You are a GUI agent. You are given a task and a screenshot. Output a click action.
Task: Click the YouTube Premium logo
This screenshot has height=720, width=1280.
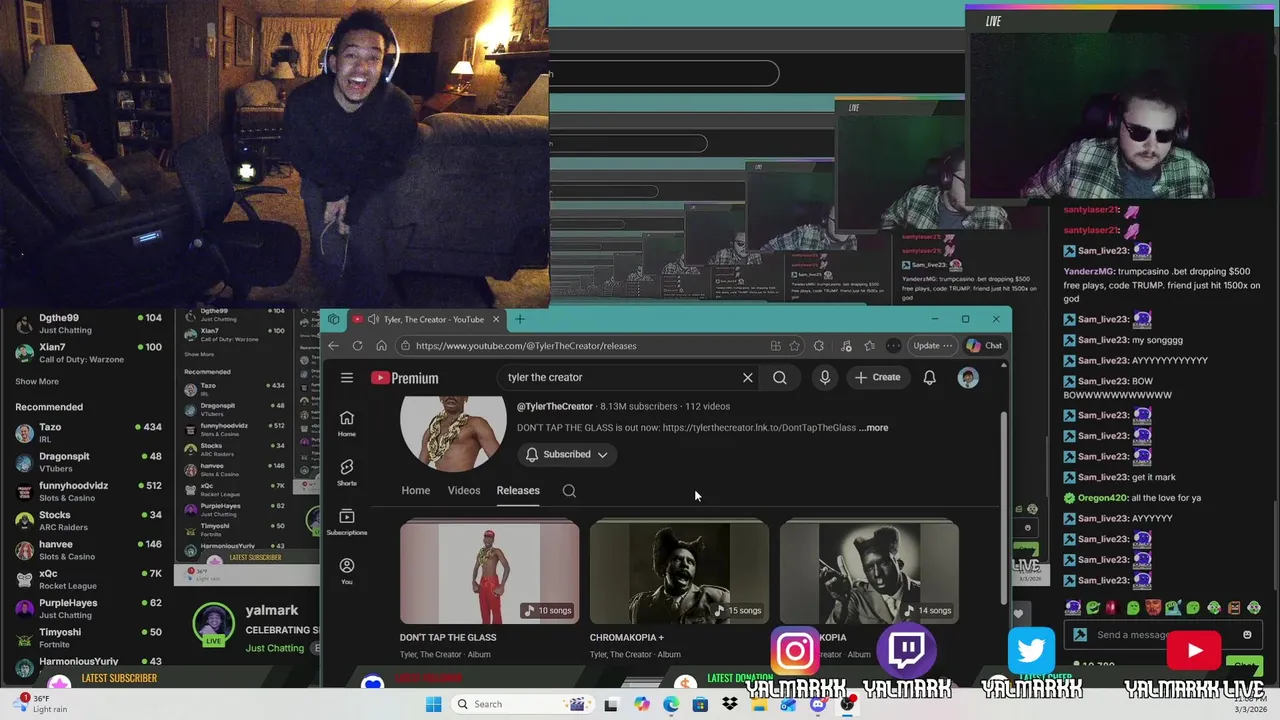[x=404, y=377]
